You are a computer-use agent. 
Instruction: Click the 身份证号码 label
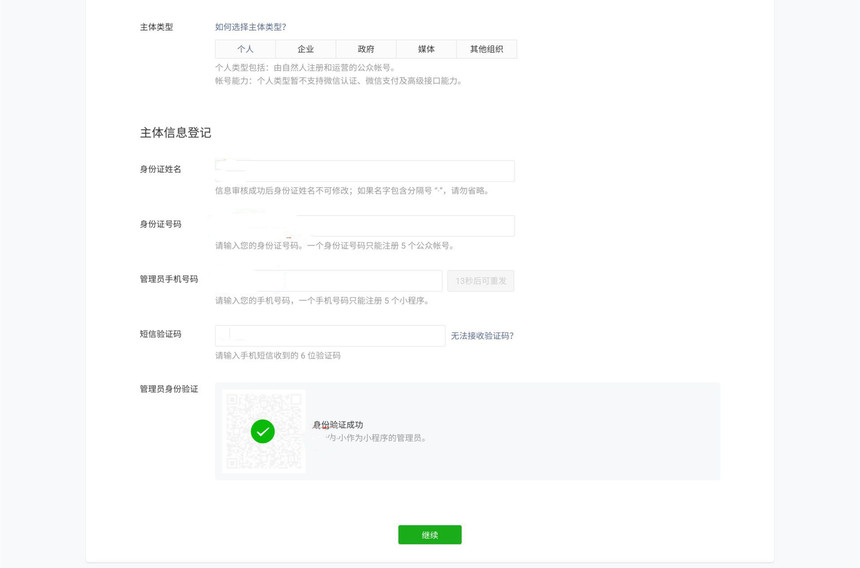(161, 224)
